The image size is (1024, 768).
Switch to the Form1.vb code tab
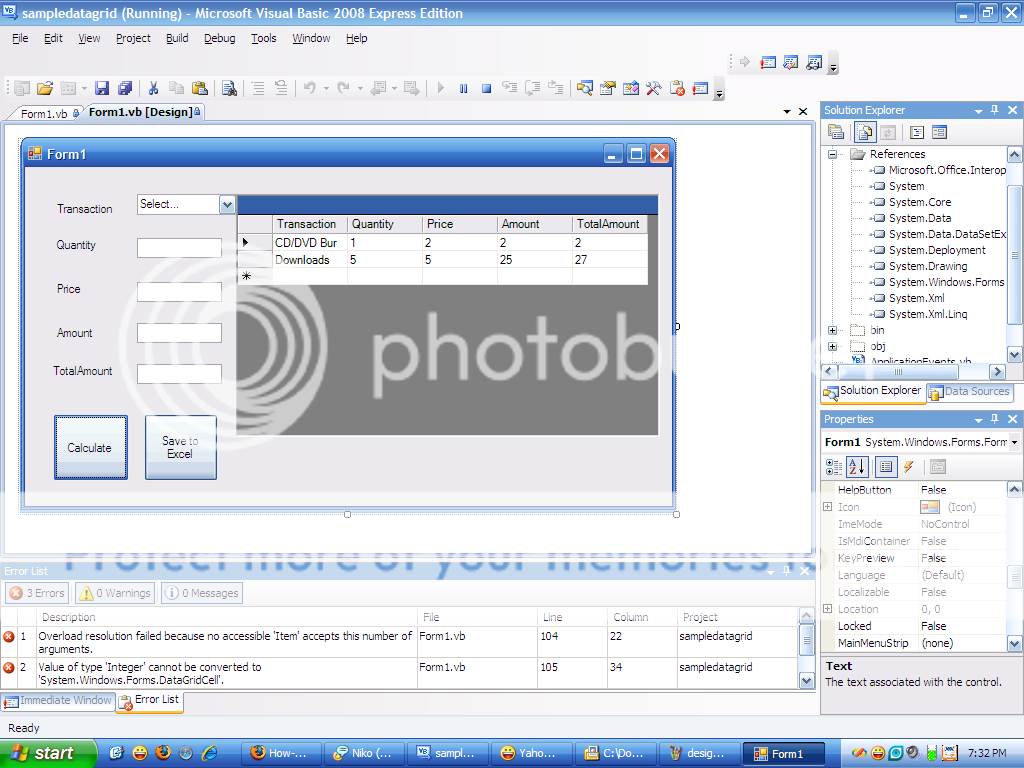coord(44,114)
